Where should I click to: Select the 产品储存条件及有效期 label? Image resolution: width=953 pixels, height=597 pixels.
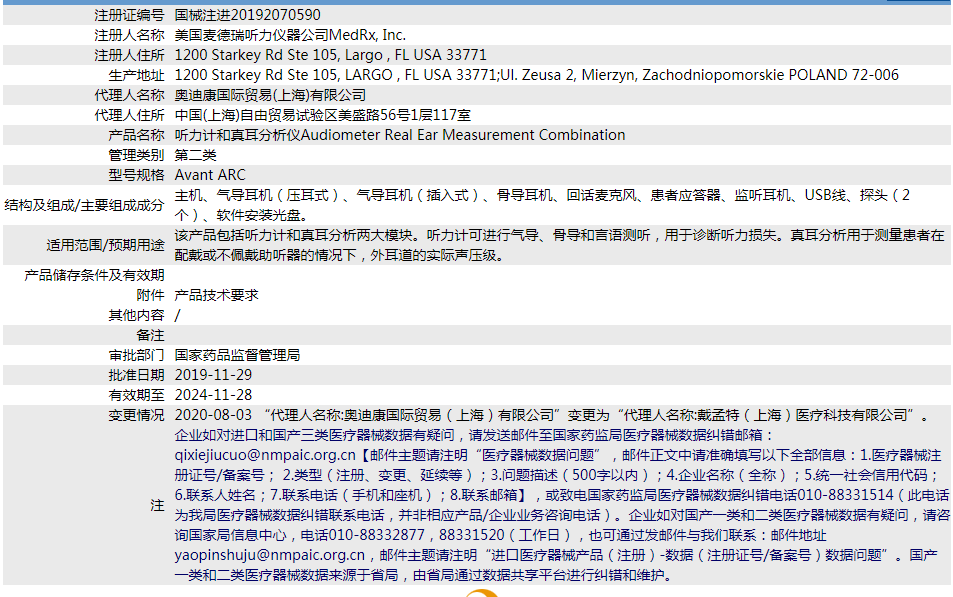94,275
